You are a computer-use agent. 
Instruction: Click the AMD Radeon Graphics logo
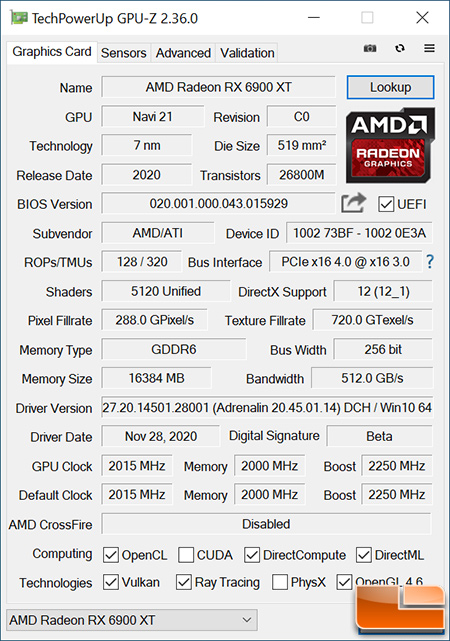click(x=390, y=145)
